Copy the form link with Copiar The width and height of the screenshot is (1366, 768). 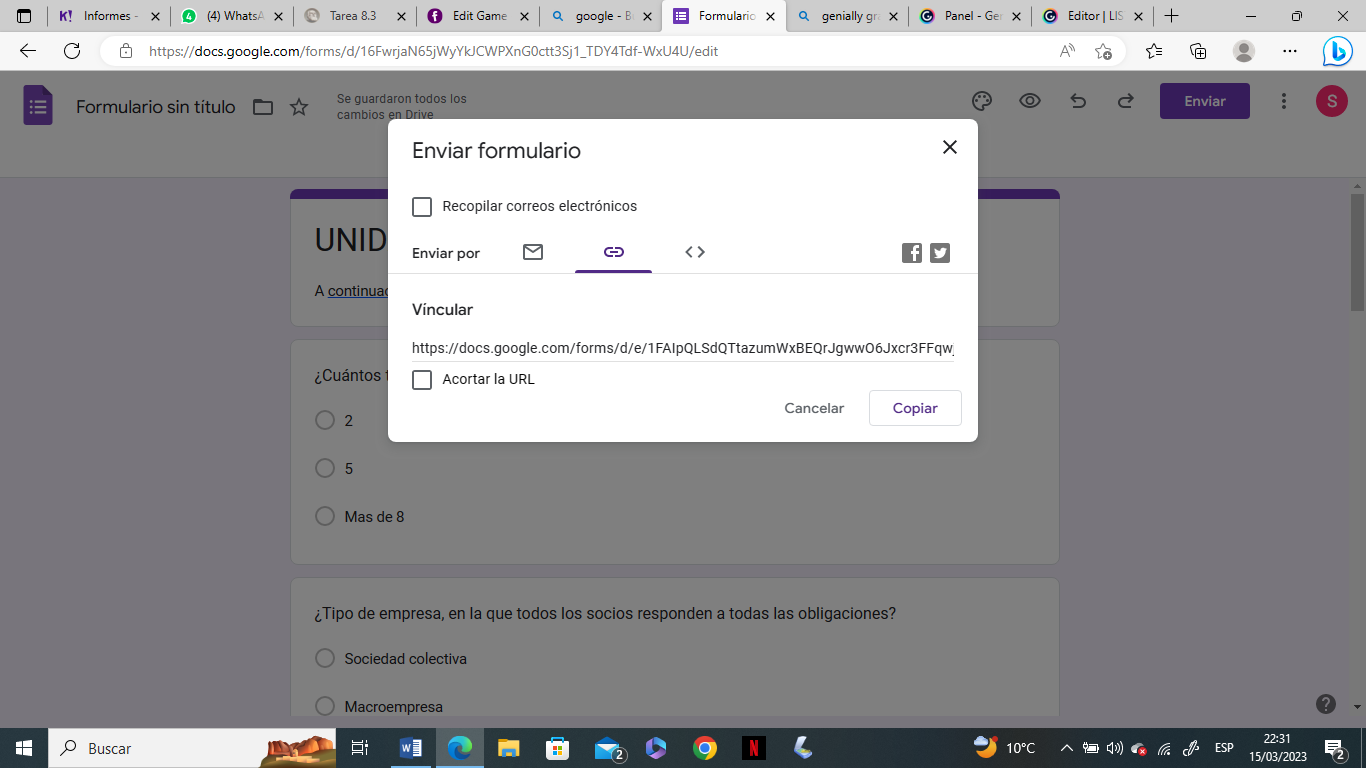[x=914, y=408]
